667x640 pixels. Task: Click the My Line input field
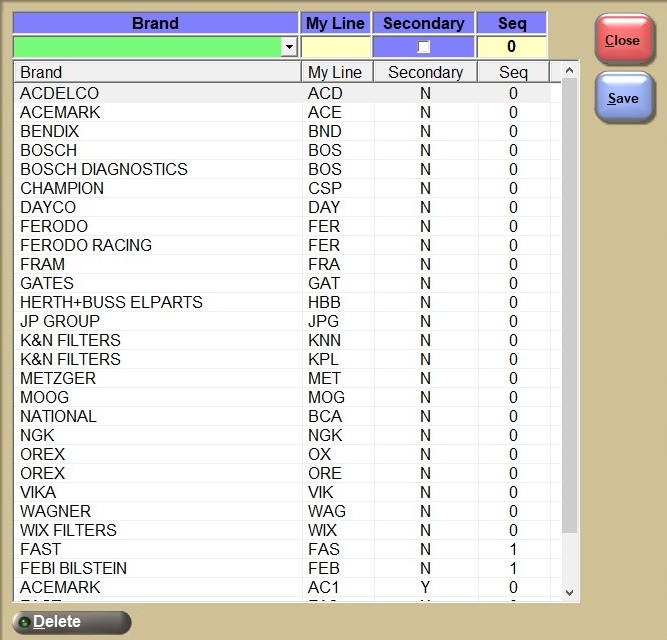click(x=336, y=47)
